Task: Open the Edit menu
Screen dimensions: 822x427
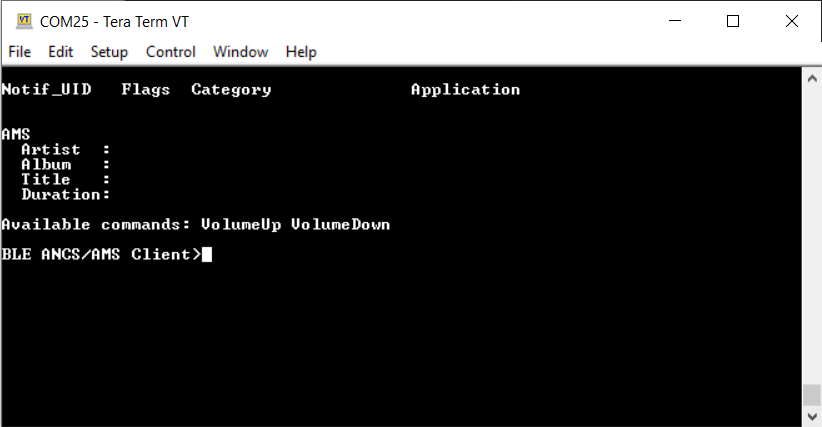Action: [61, 52]
